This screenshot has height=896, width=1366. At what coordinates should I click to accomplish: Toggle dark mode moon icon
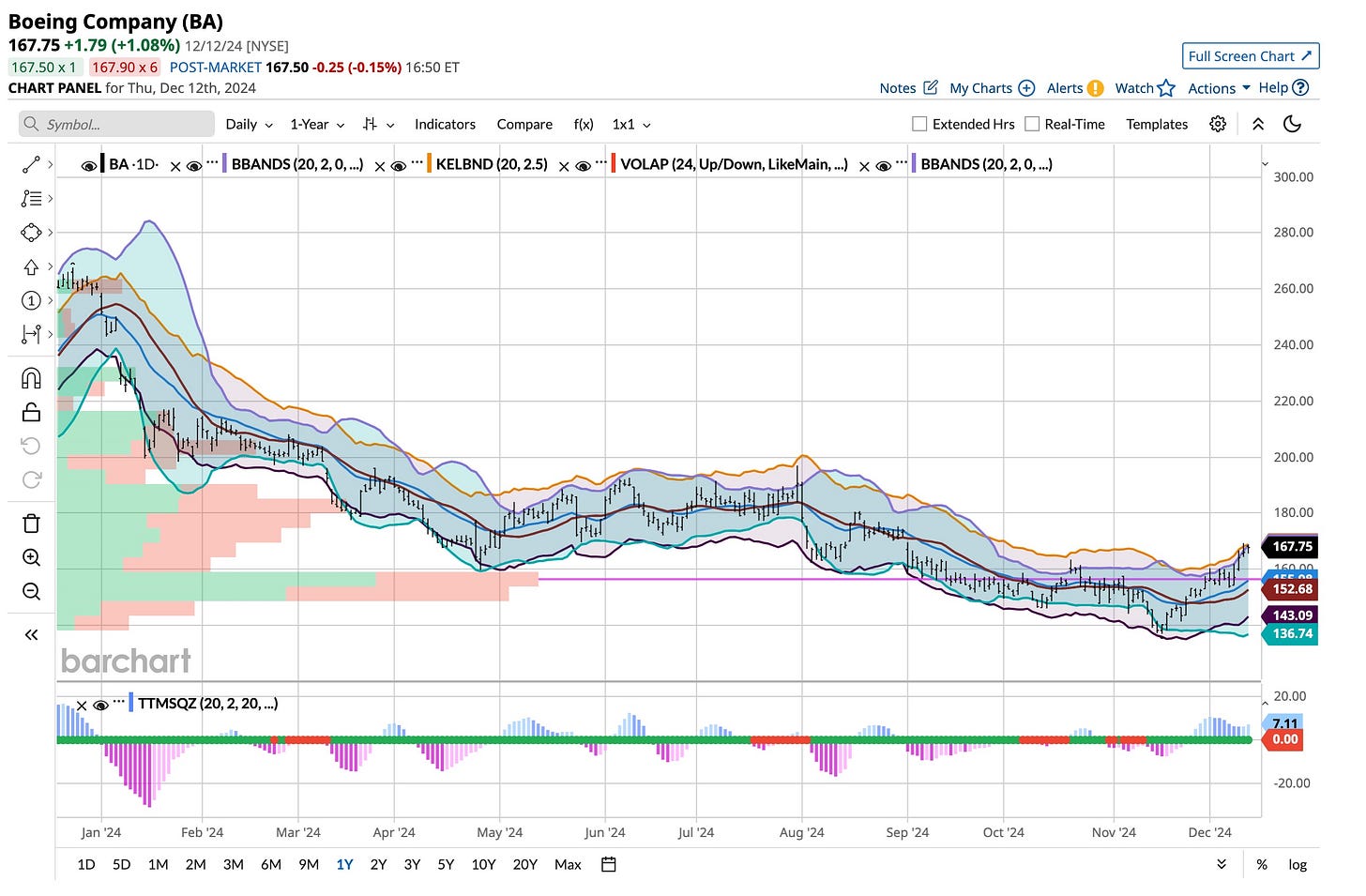(1292, 124)
